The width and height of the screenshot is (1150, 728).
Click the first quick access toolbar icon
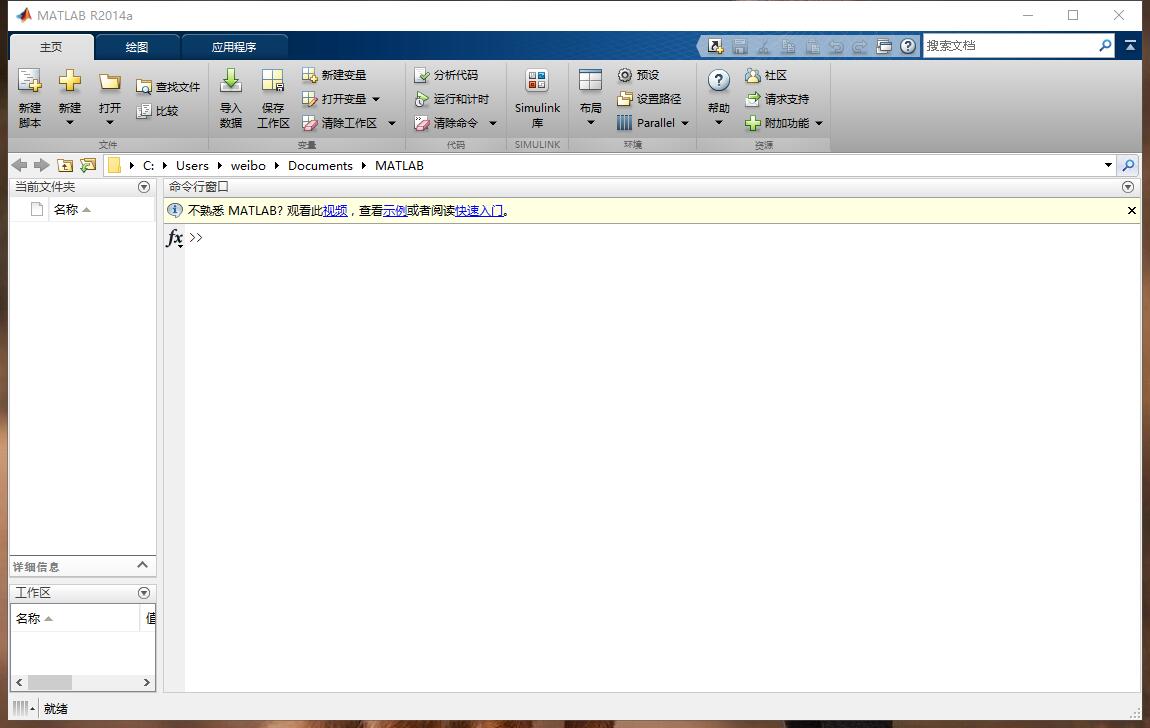pos(715,46)
